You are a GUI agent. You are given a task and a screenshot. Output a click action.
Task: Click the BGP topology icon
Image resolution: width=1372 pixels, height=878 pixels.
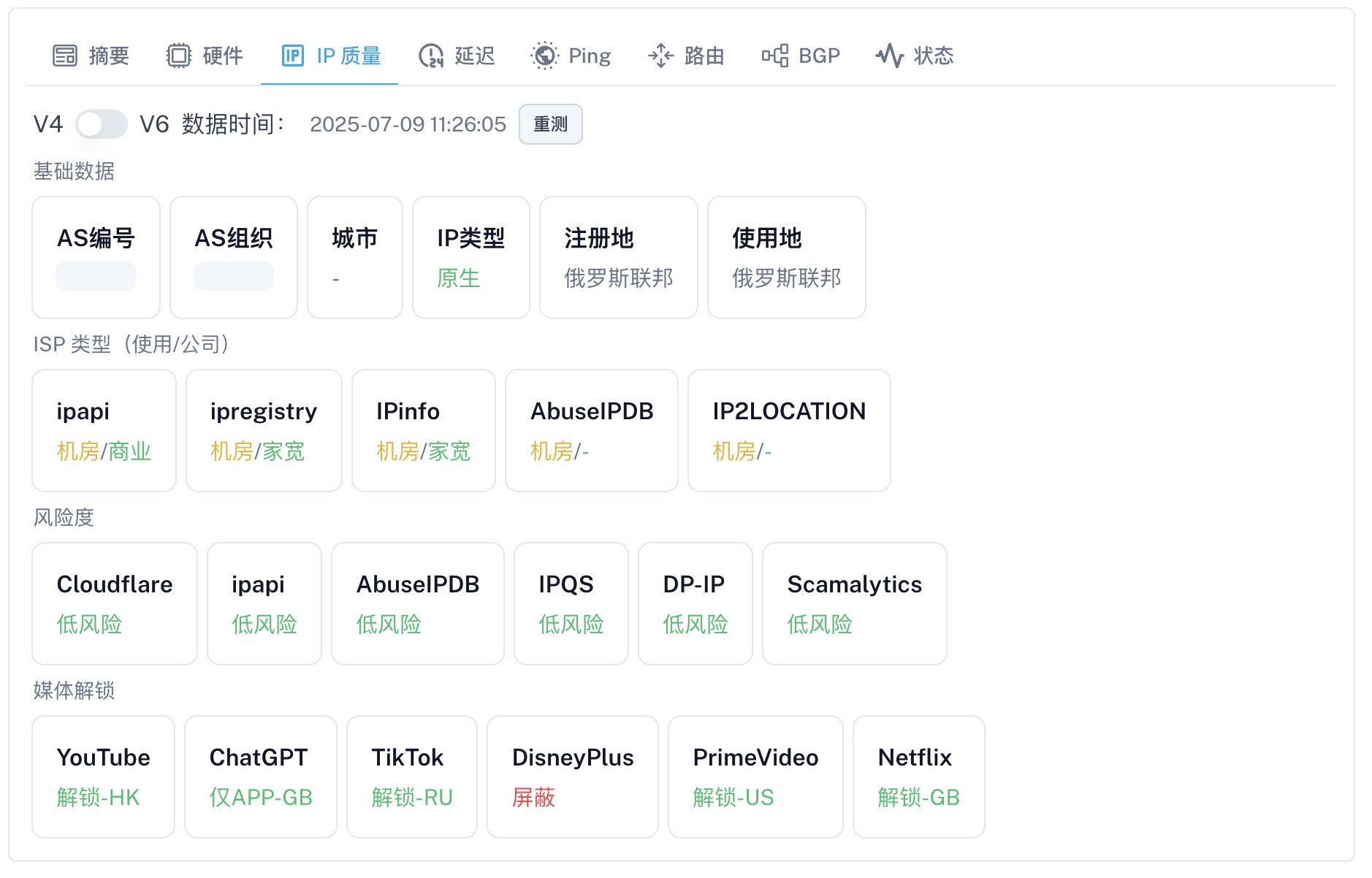click(x=777, y=55)
